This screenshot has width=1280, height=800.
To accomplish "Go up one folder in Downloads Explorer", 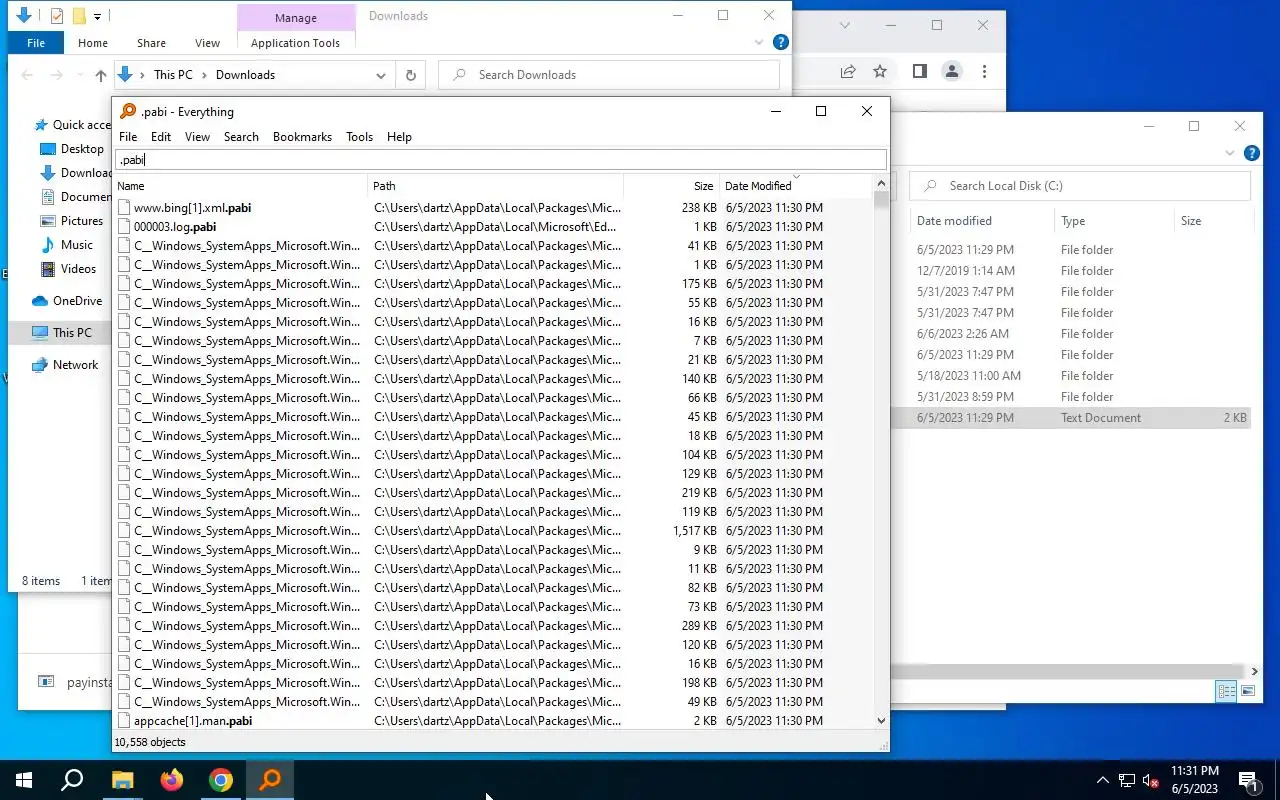I will (x=100, y=75).
